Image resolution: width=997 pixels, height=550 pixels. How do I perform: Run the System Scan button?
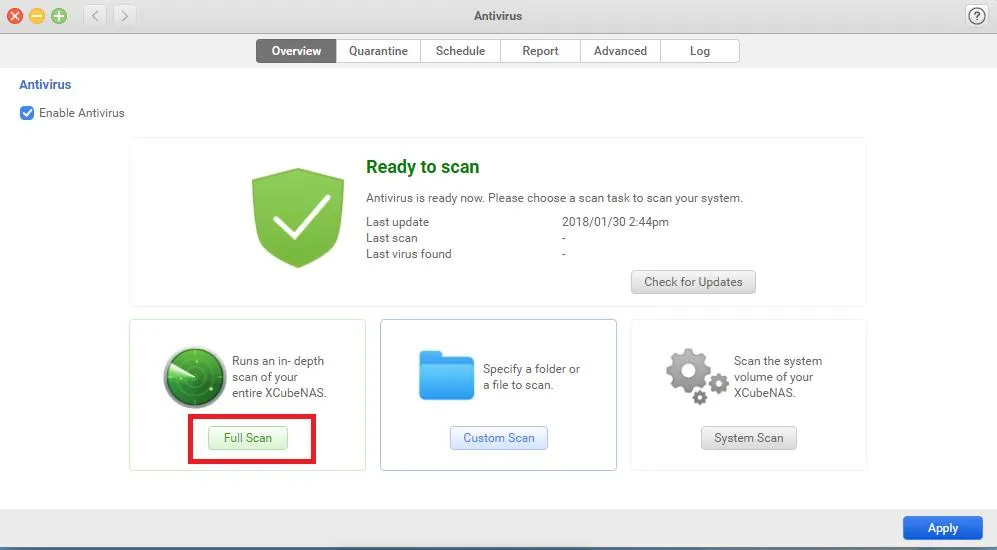coord(749,438)
